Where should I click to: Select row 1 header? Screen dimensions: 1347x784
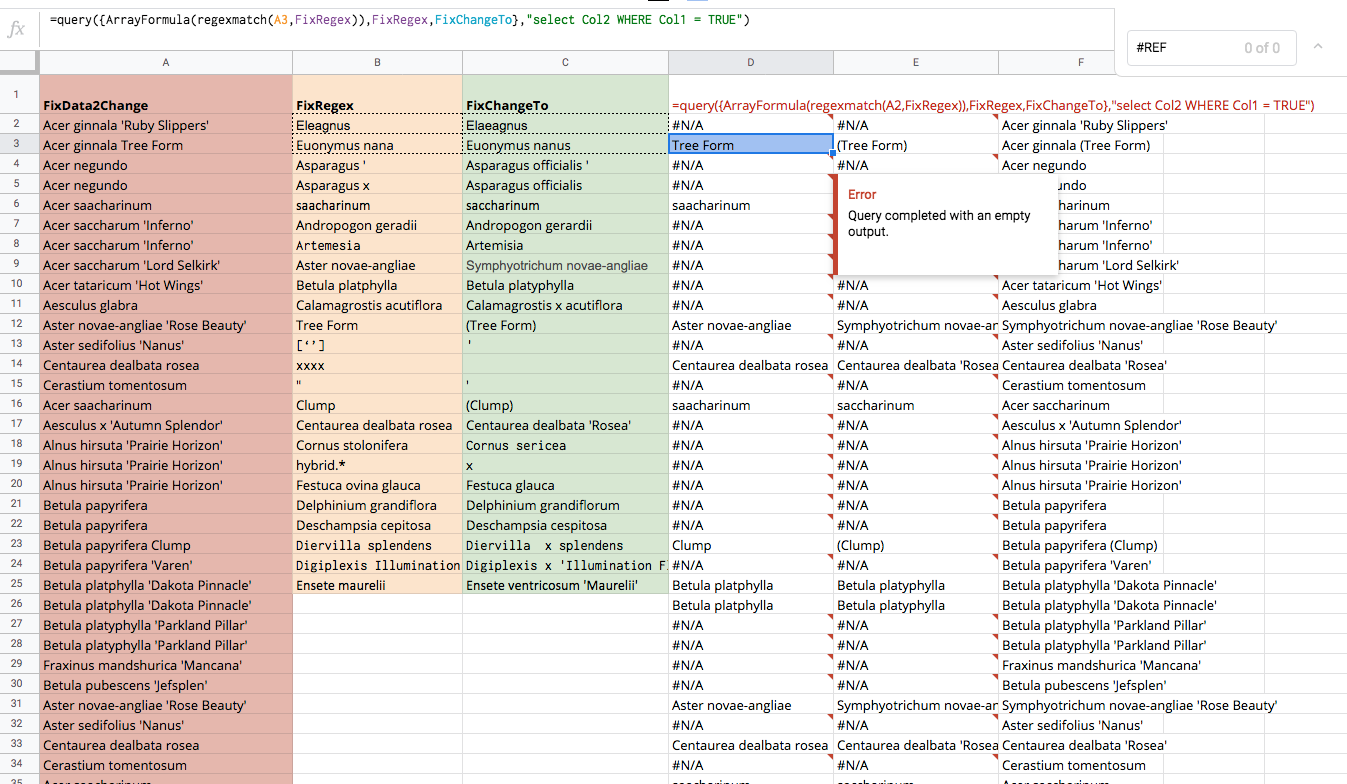19,95
